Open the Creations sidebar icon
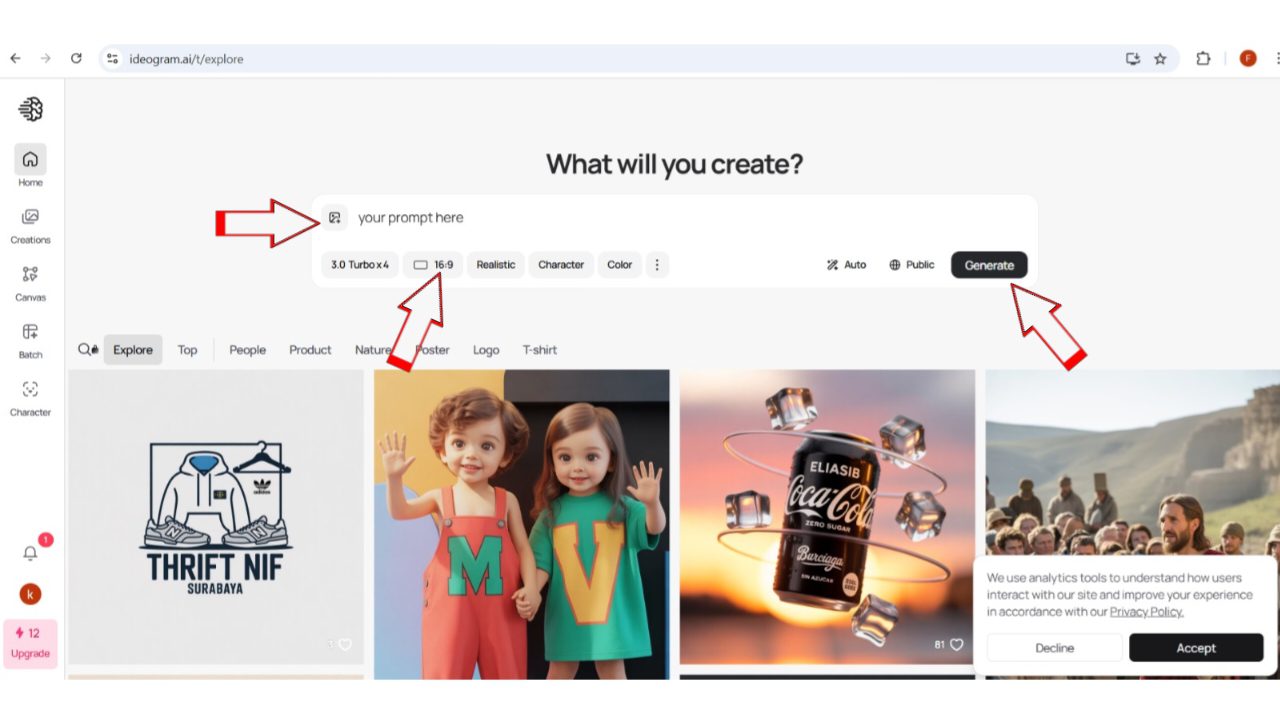This screenshot has width=1280, height=720. (x=30, y=217)
